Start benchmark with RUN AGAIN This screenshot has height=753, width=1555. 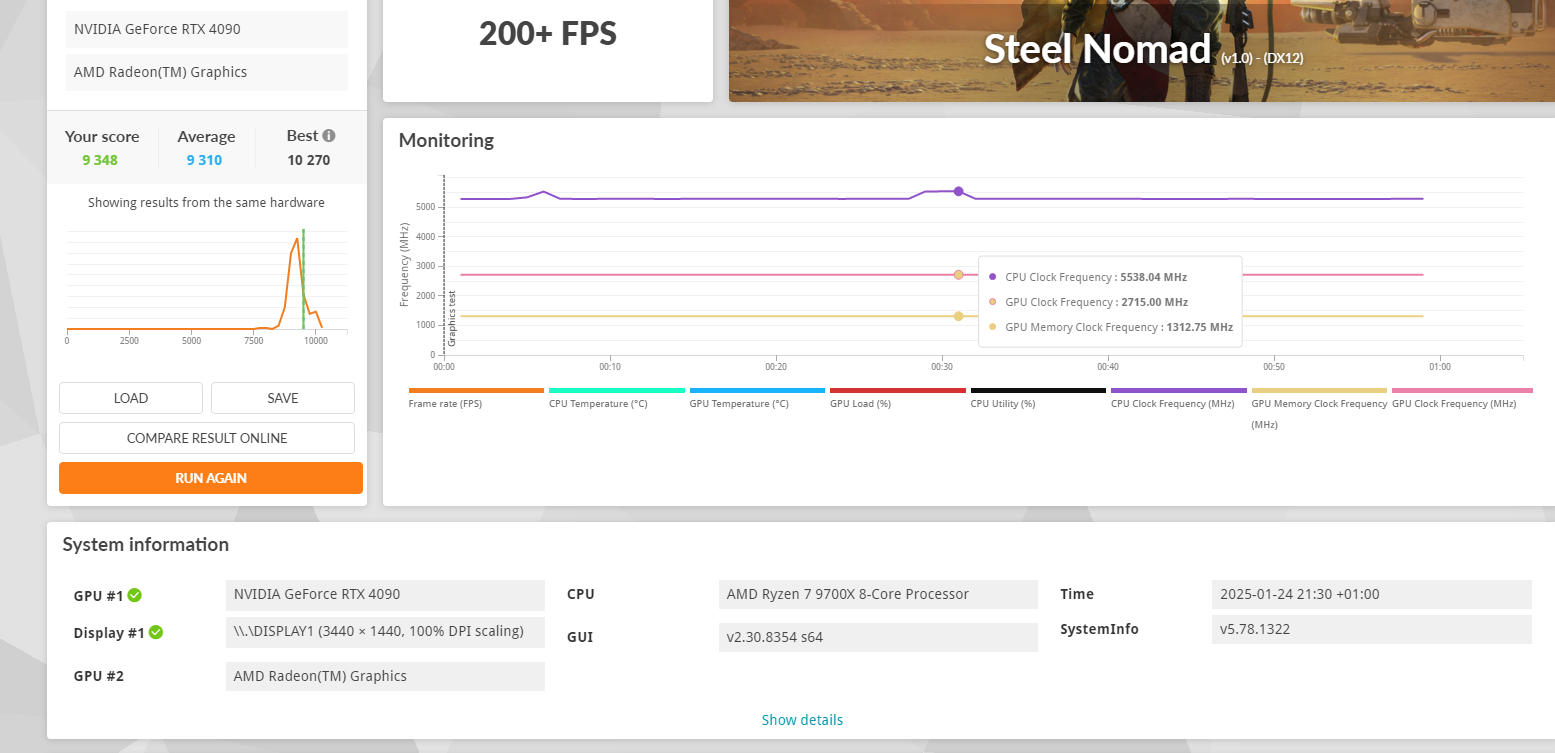pyautogui.click(x=211, y=478)
